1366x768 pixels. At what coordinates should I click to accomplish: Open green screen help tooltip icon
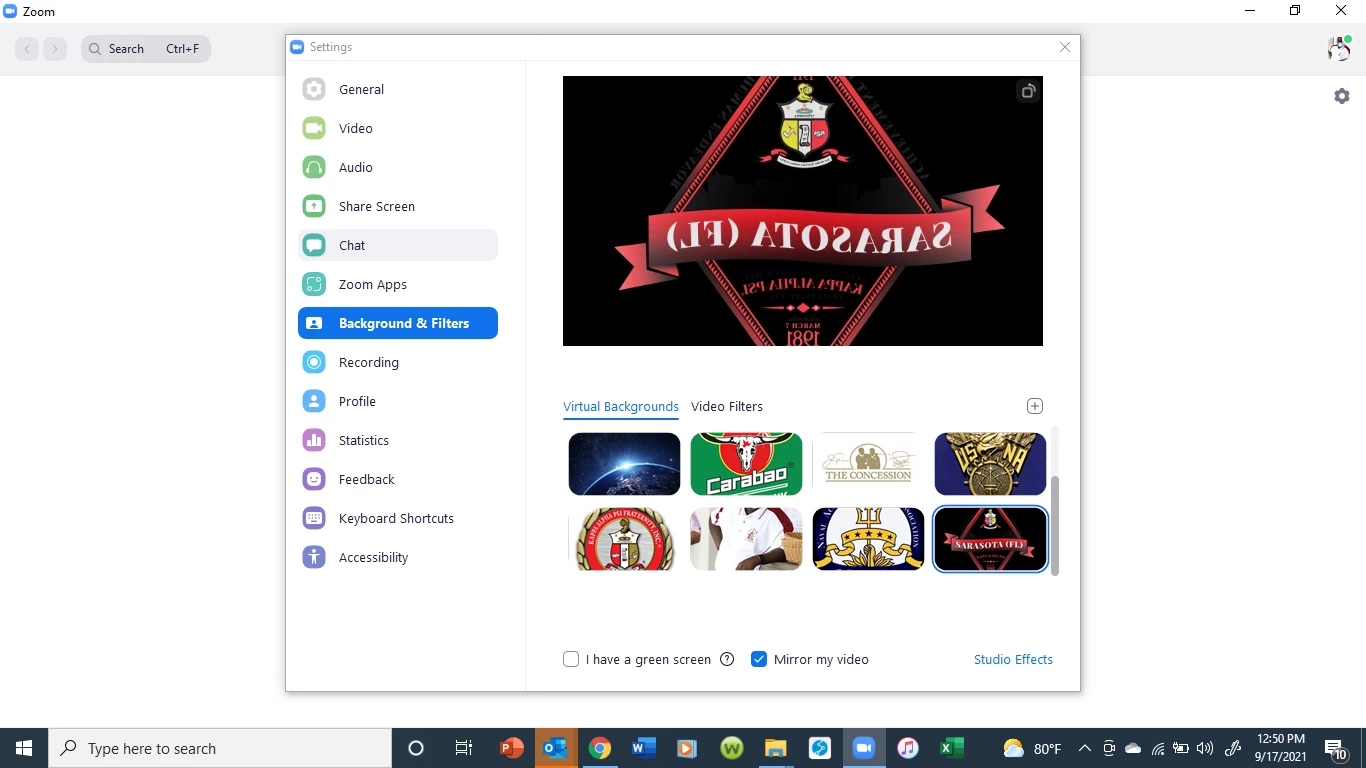coord(727,659)
